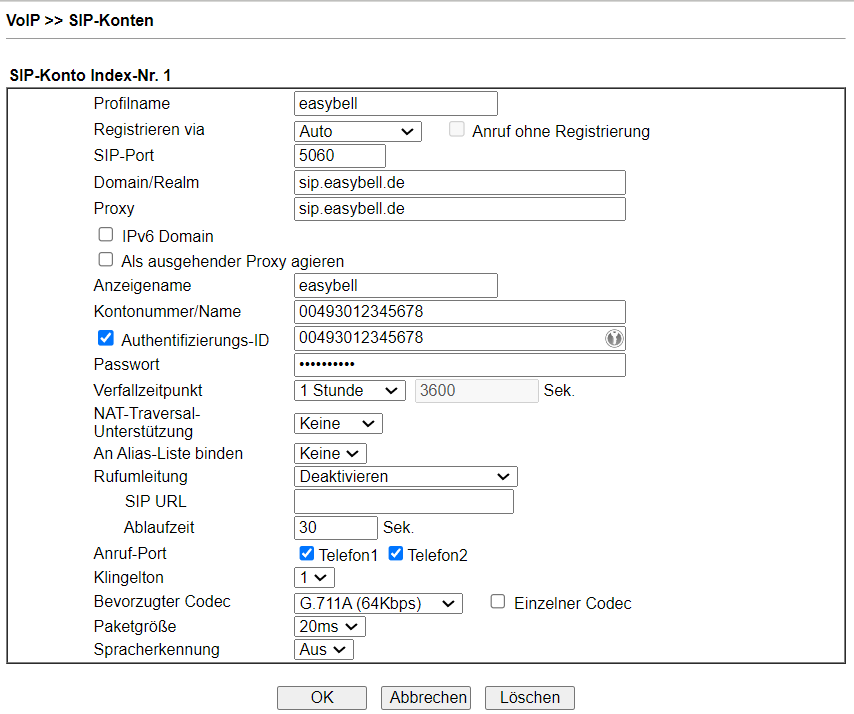Click the Passwort input field
The image size is (854, 714).
(459, 365)
